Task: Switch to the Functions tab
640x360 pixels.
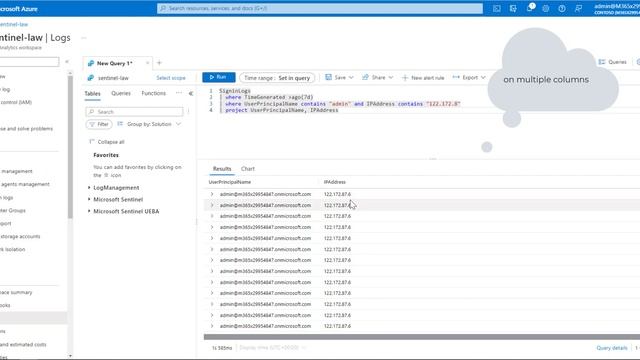Action: (153, 93)
